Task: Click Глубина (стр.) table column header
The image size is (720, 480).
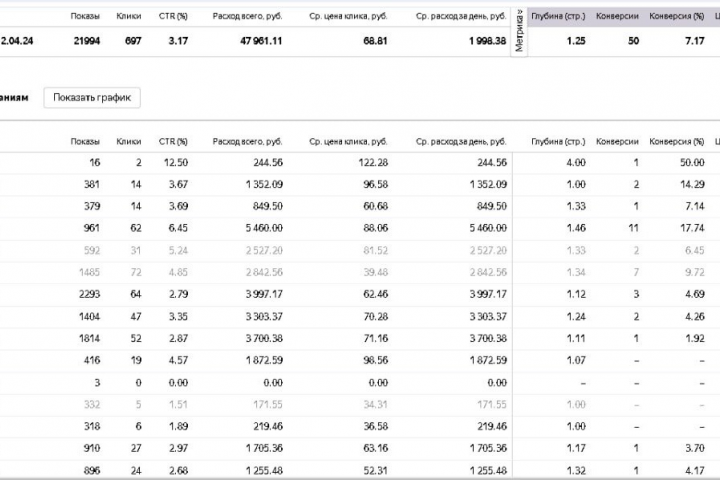Action: point(559,141)
